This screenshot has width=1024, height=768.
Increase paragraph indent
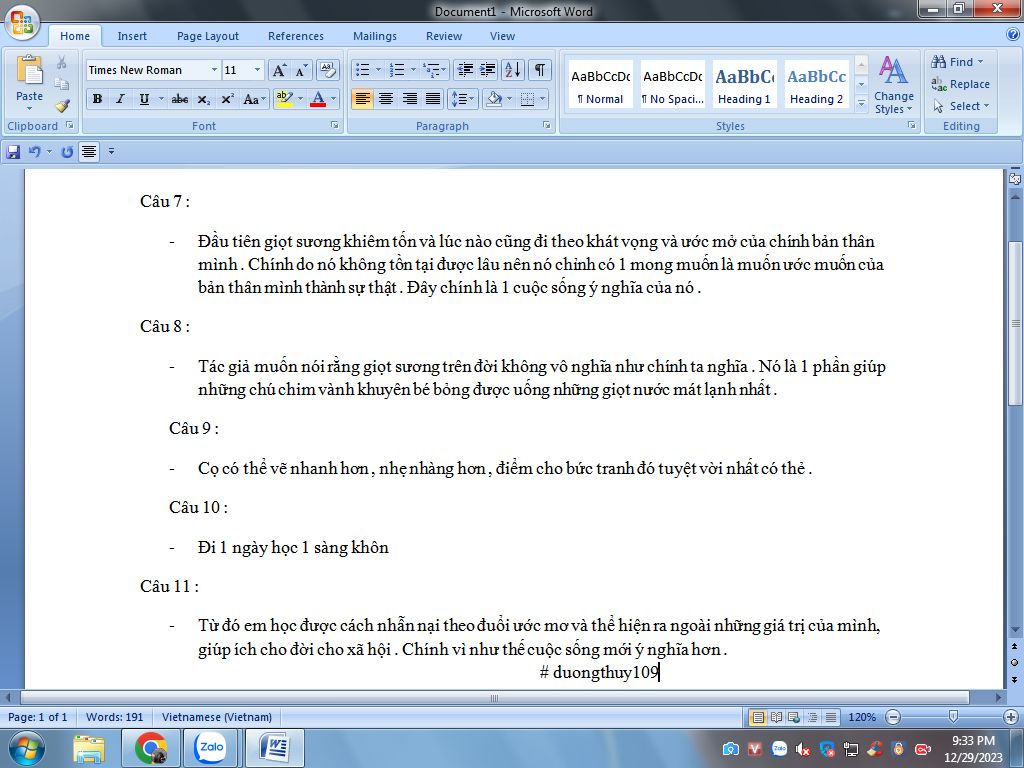coord(488,70)
